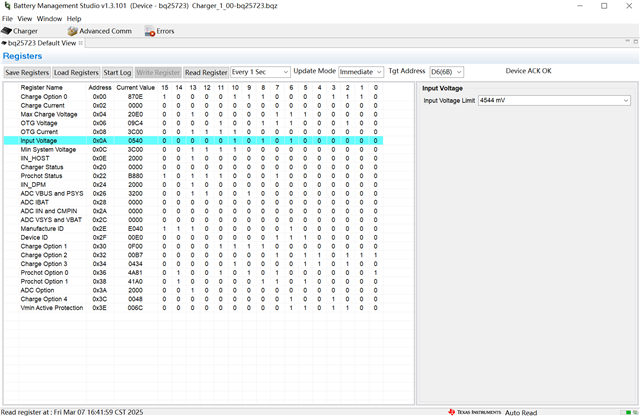Toggle bit 15 of Manufacture ID

(164, 229)
